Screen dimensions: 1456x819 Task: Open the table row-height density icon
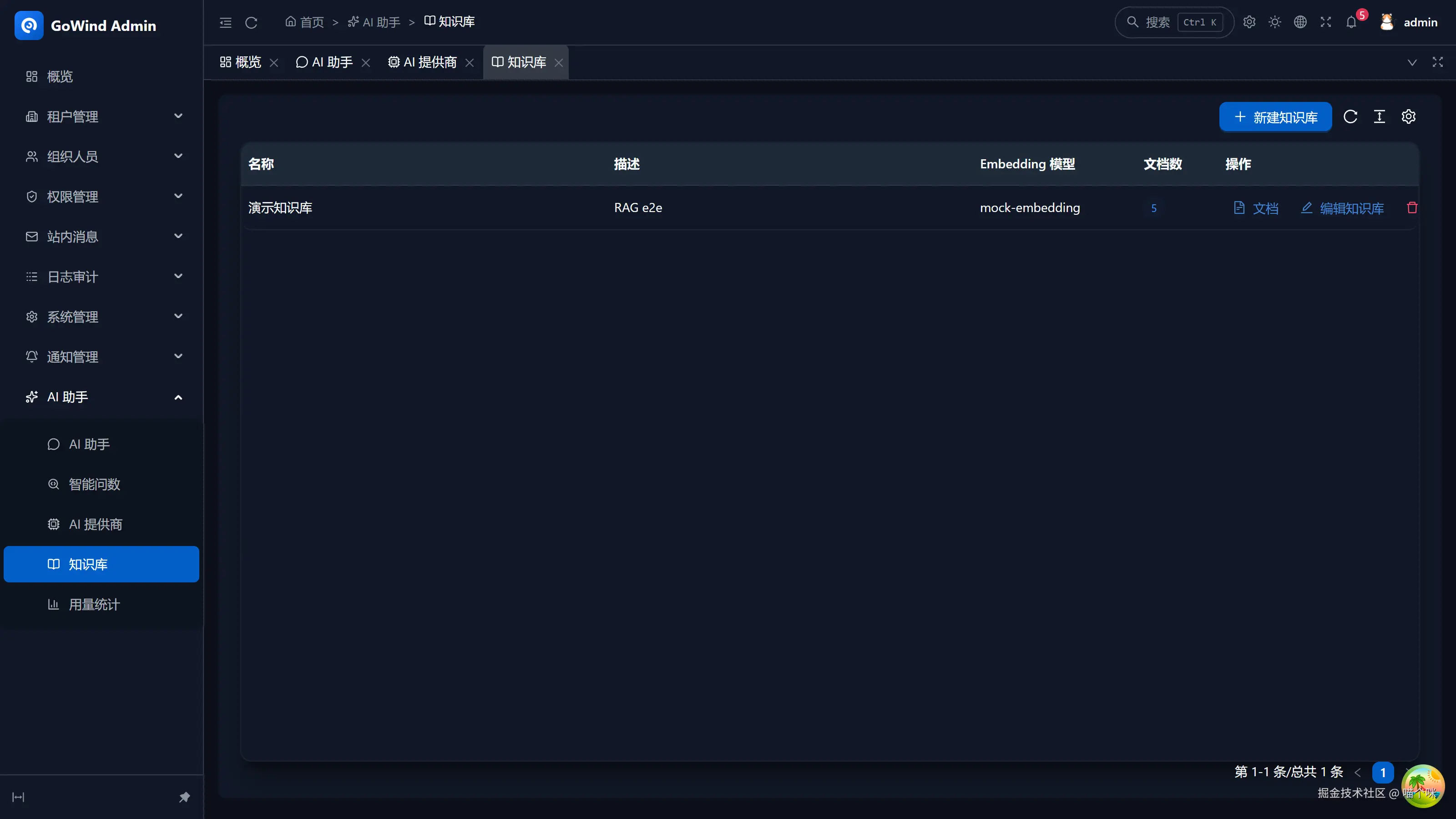1379,116
